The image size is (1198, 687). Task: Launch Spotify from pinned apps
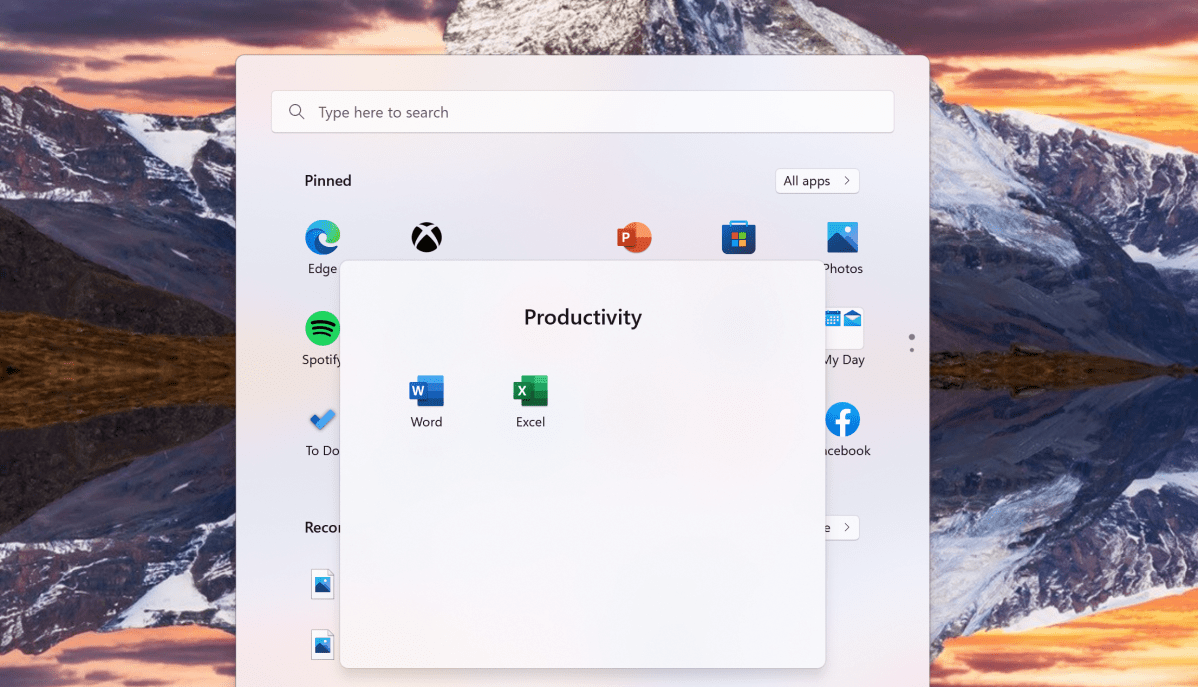click(x=322, y=329)
